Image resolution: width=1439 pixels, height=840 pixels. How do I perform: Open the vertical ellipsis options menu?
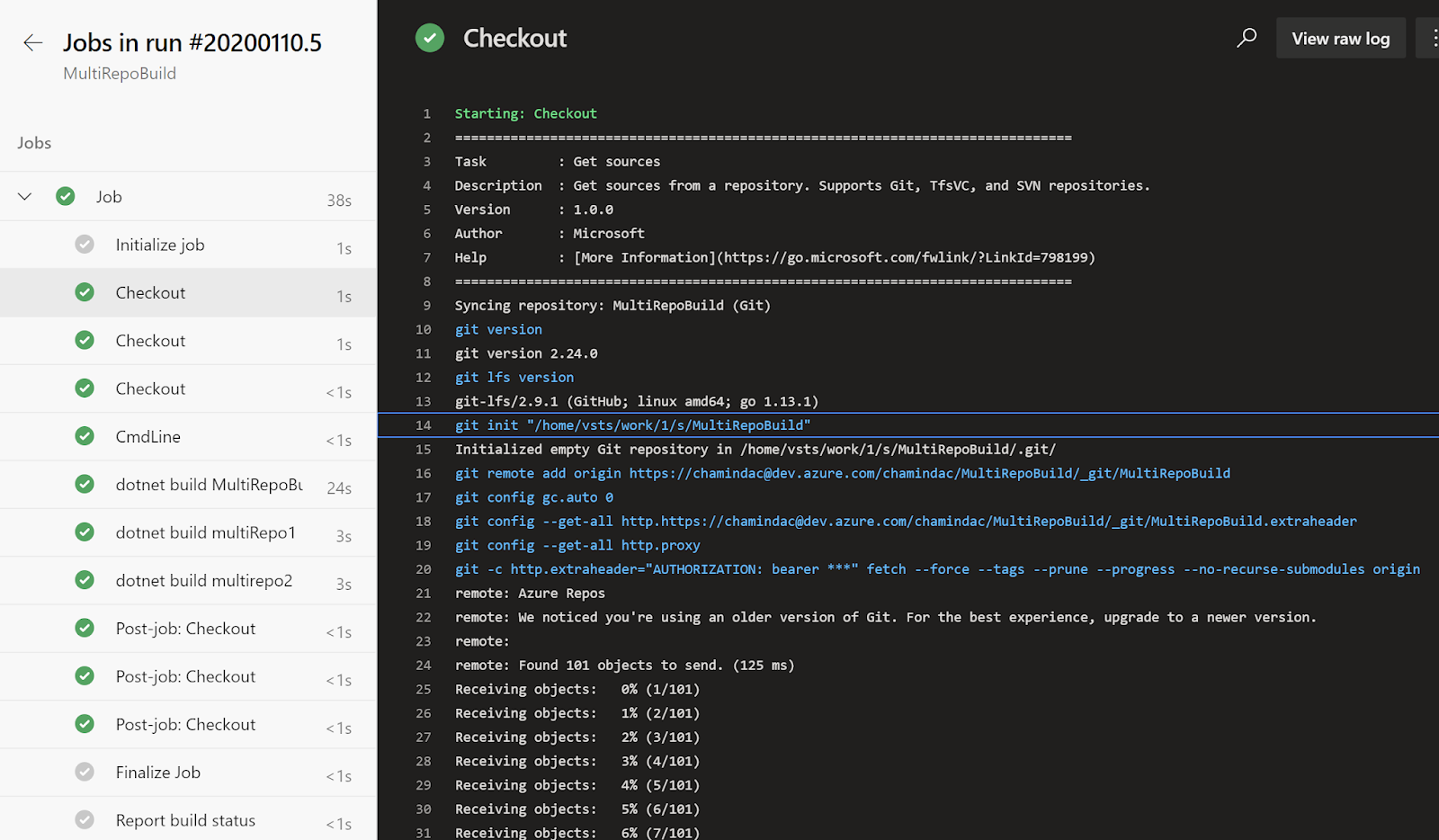tap(1432, 38)
